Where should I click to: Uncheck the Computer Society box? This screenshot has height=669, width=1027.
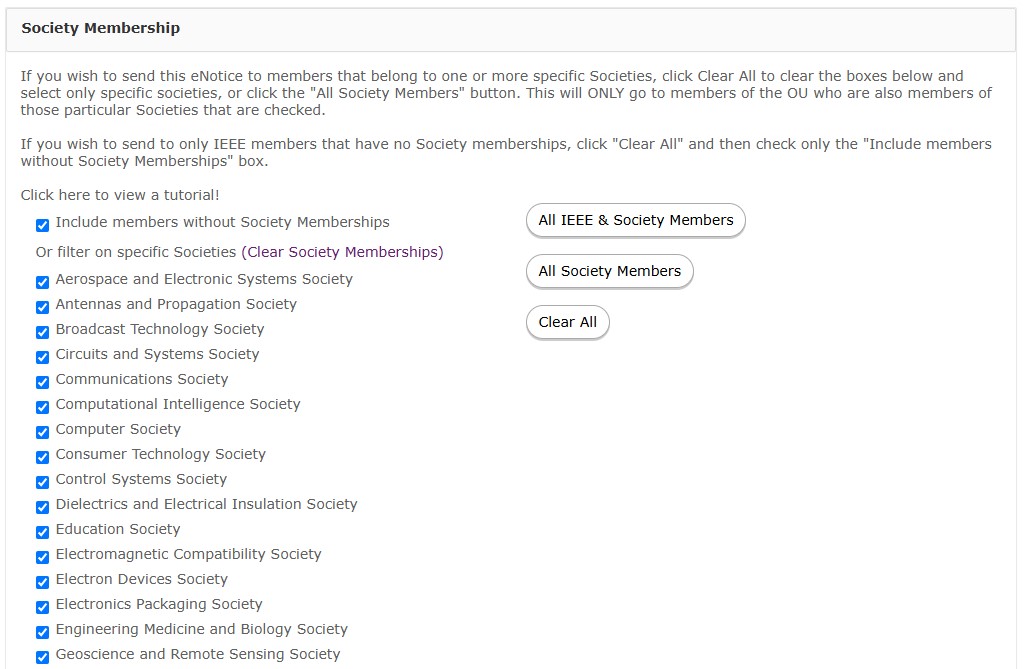pyautogui.click(x=43, y=432)
